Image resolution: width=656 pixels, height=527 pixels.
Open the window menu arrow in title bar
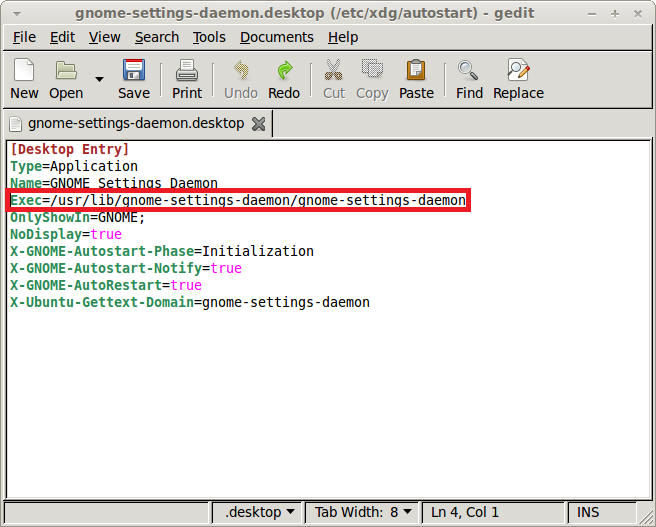[x=17, y=14]
